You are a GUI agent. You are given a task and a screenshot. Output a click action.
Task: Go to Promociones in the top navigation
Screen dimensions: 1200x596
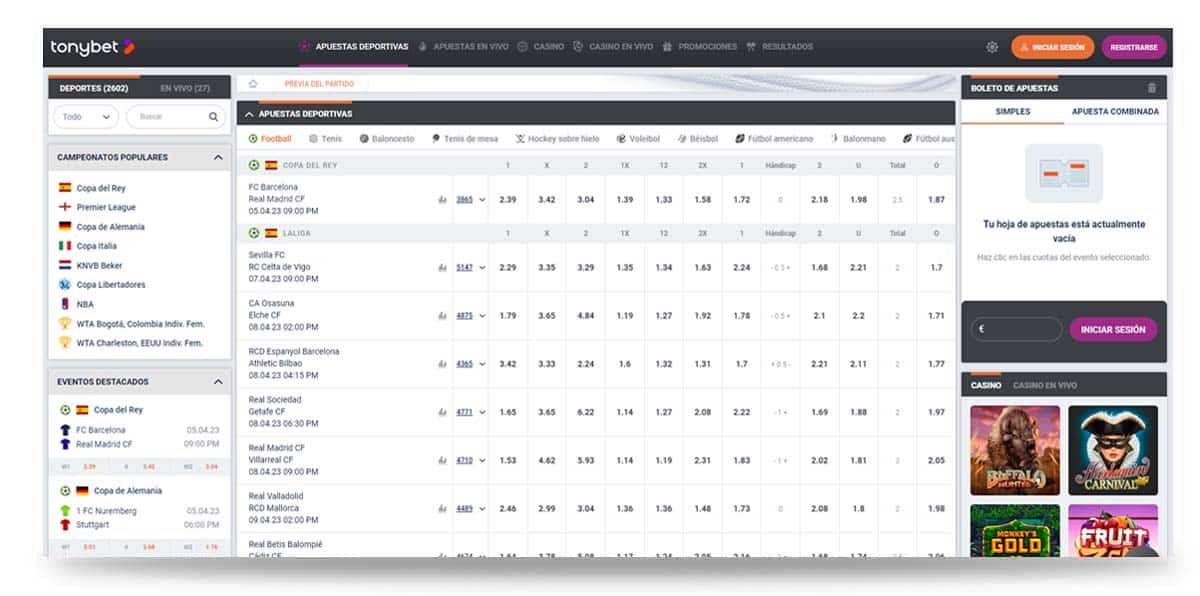(699, 47)
